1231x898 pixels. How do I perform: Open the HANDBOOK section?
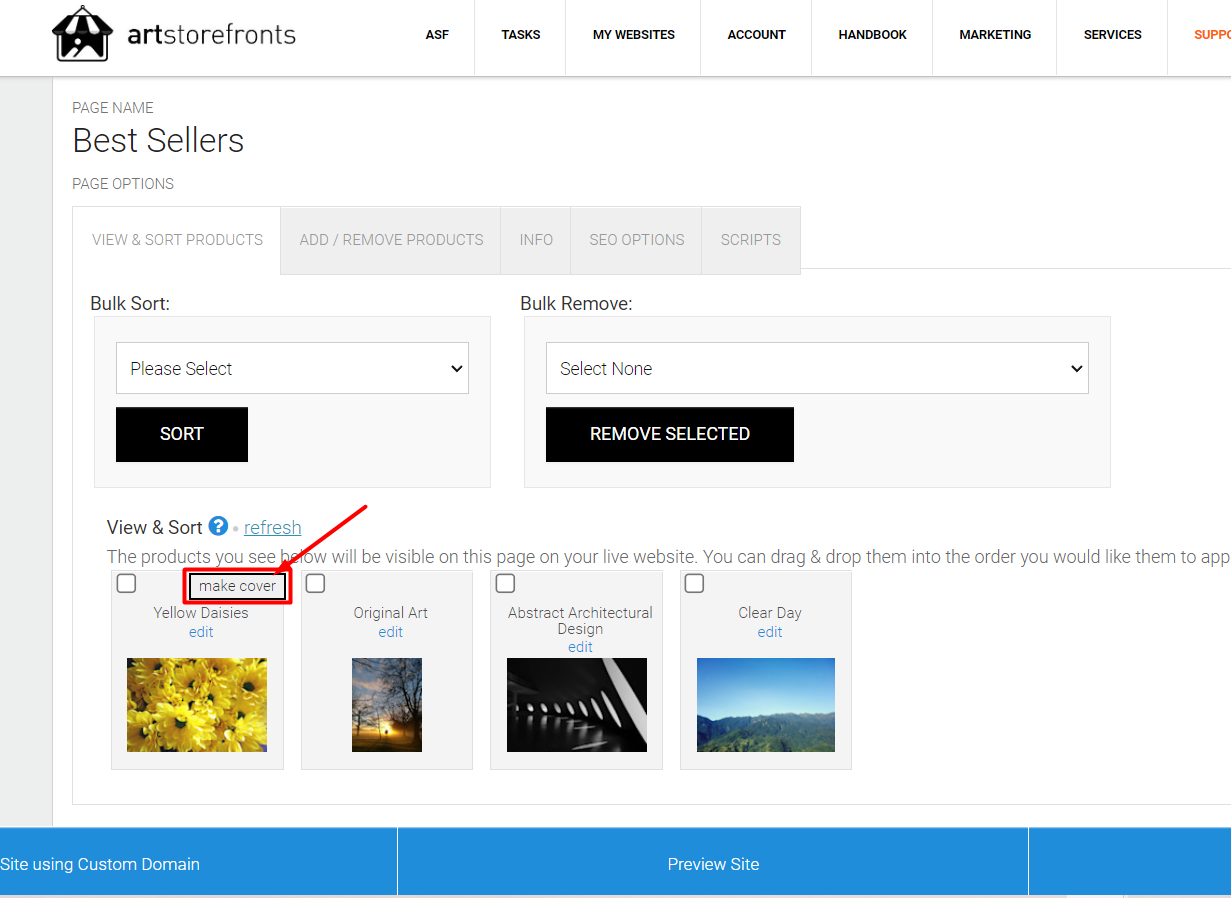coord(871,34)
